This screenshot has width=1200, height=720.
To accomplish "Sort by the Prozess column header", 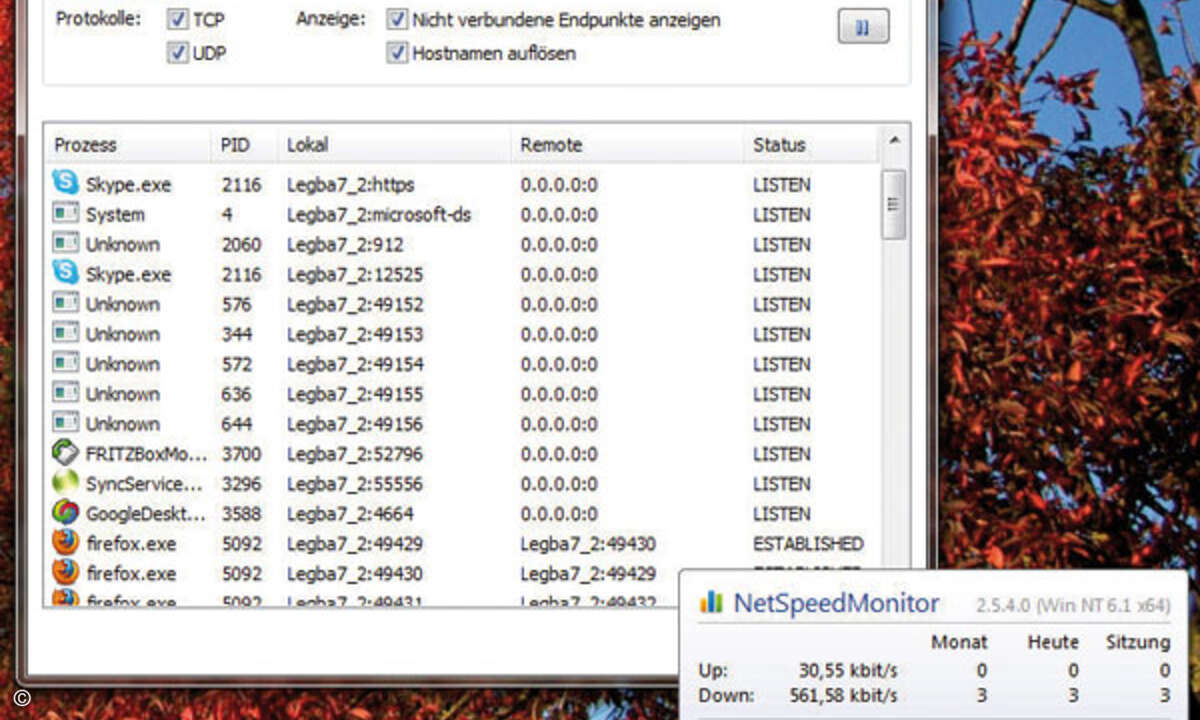I will pos(128,144).
